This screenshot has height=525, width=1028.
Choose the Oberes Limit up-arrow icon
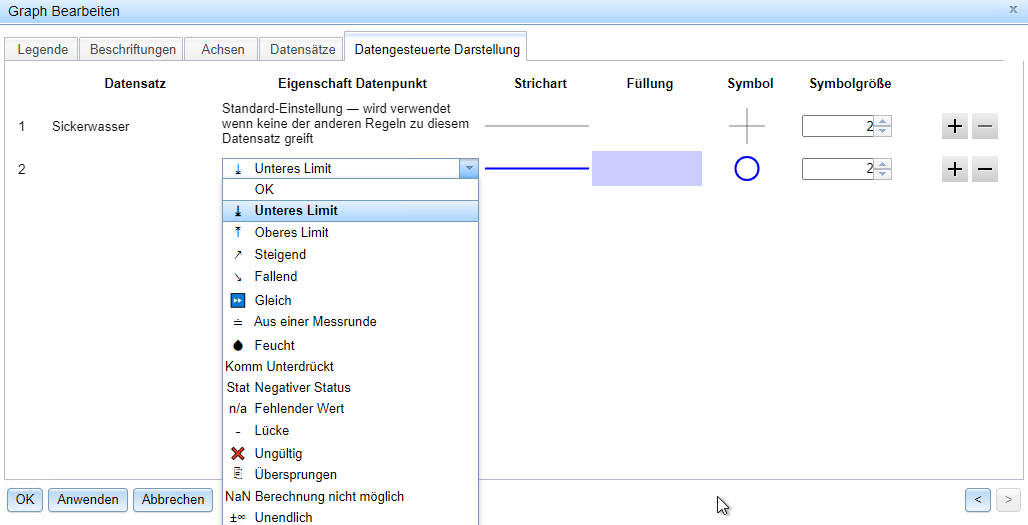[x=238, y=232]
